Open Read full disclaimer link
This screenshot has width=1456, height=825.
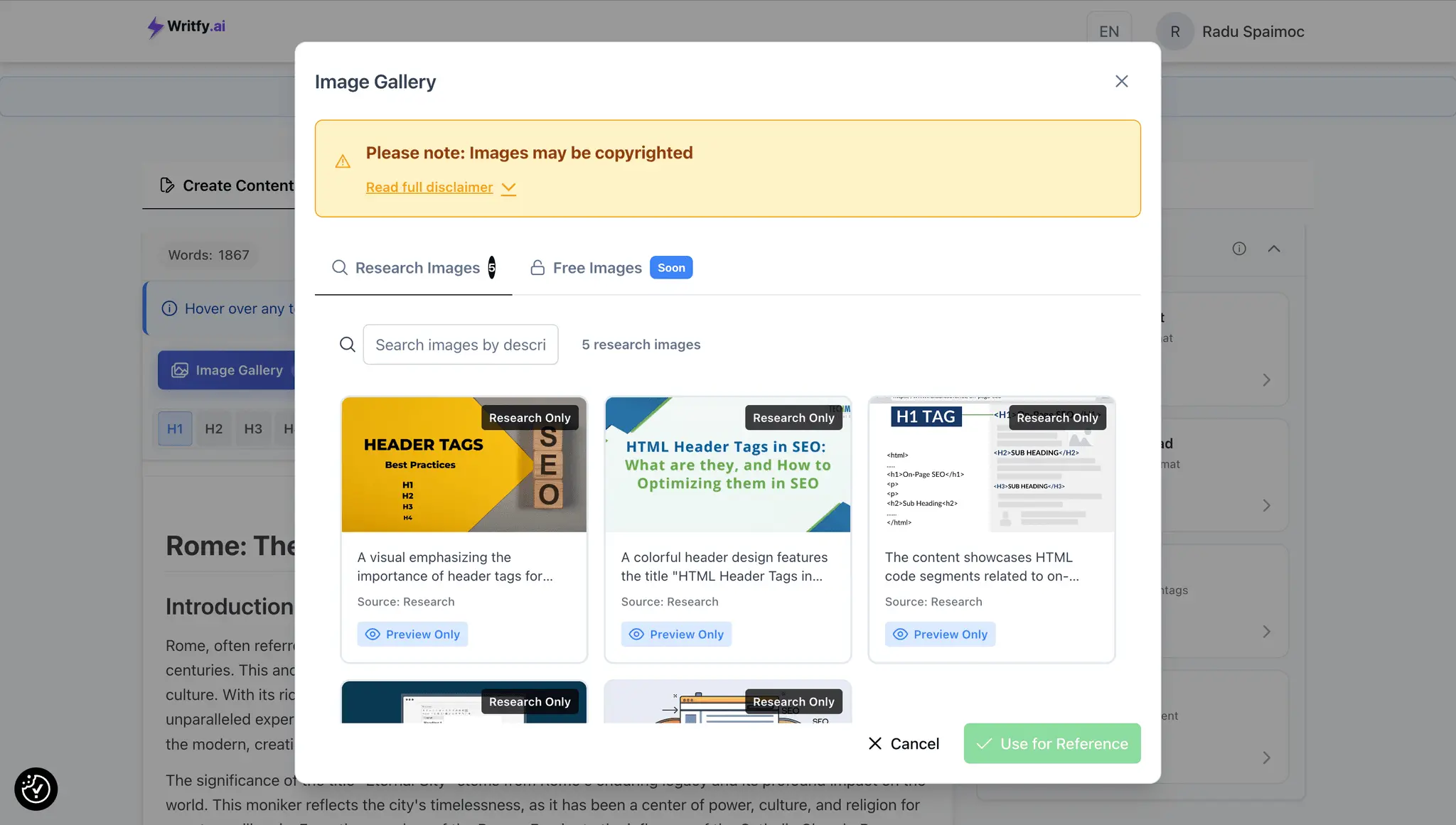click(x=429, y=187)
